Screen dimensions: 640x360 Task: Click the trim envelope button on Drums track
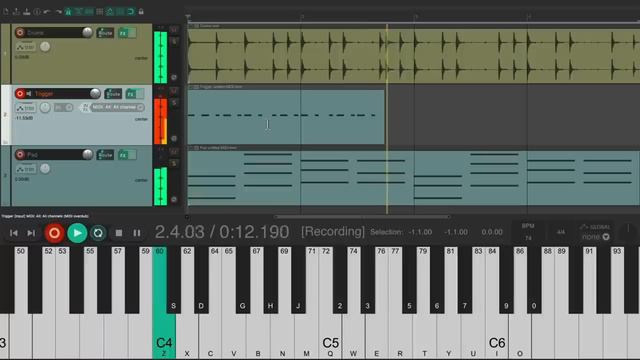coord(26,47)
